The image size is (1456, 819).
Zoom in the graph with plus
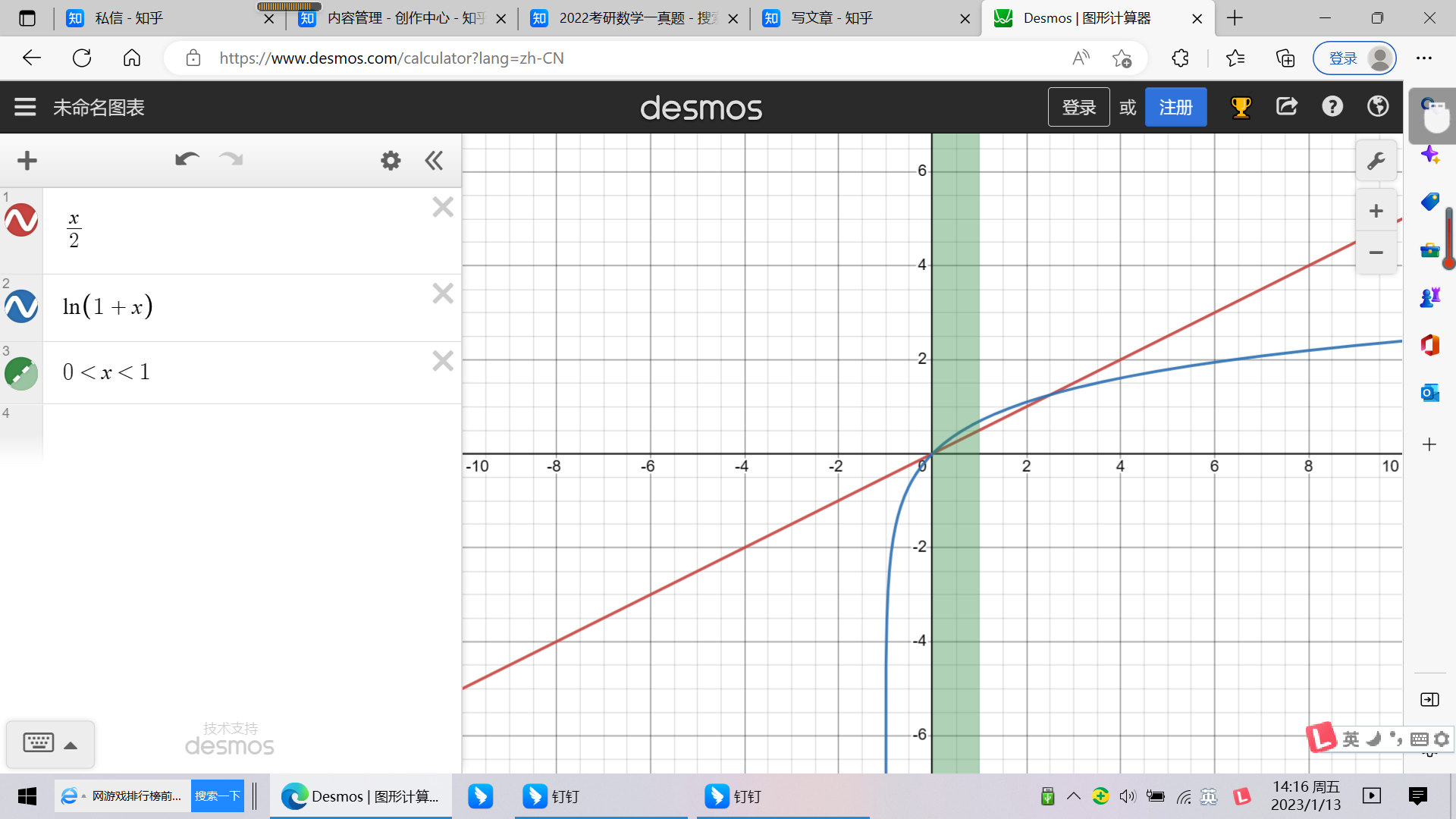[x=1376, y=211]
